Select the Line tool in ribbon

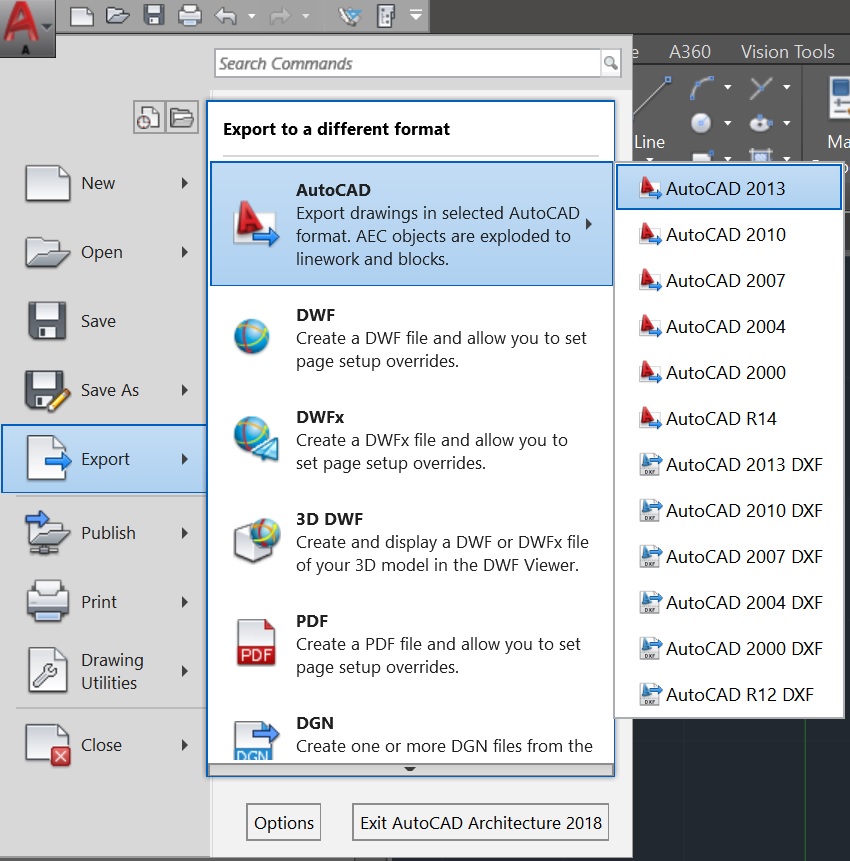coord(651,113)
